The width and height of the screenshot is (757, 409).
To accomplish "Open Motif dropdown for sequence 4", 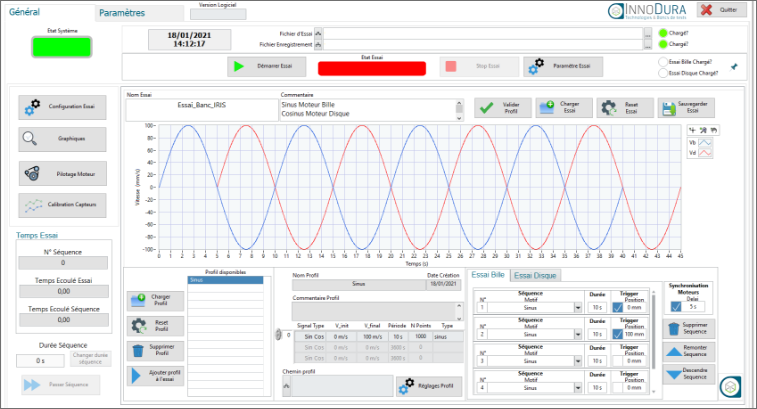I will coord(578,388).
